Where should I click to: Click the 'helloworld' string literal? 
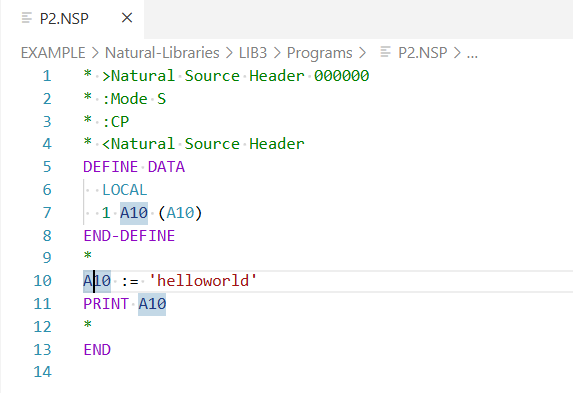coord(203,281)
